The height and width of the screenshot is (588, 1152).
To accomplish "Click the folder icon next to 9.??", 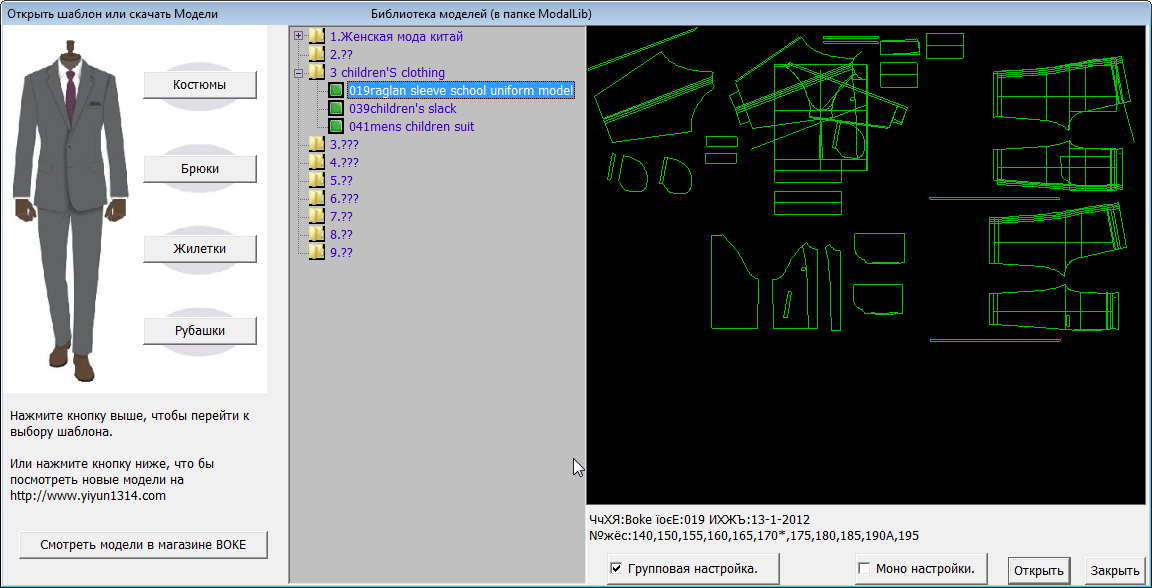I will pyautogui.click(x=317, y=253).
